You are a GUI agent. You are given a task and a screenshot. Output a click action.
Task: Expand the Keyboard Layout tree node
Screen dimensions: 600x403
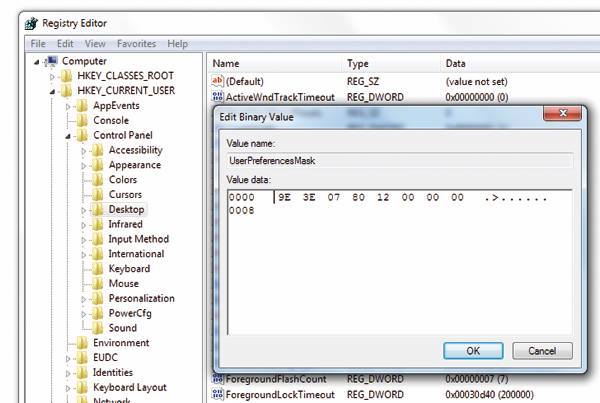click(x=68, y=388)
